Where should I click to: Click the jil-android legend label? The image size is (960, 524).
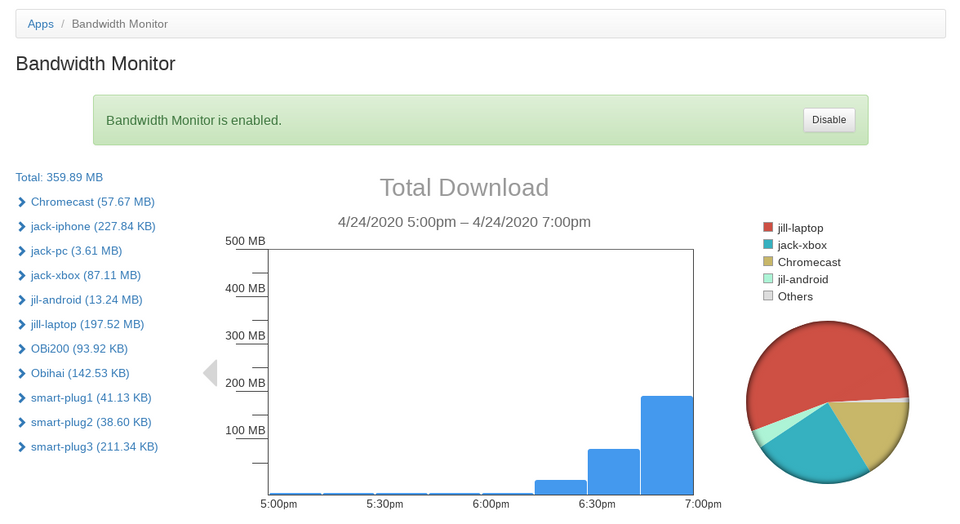click(803, 279)
